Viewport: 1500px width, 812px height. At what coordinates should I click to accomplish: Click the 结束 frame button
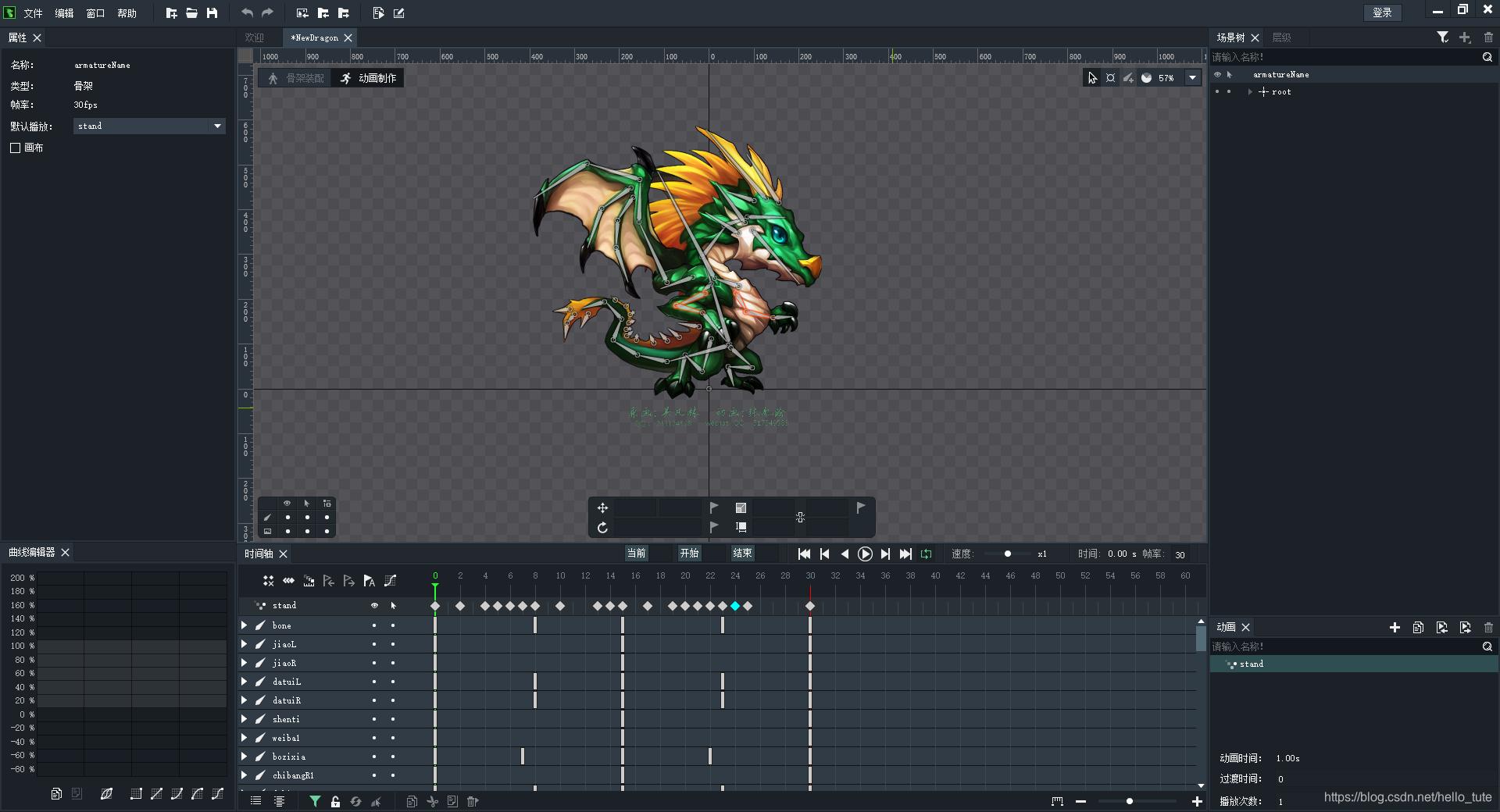click(742, 554)
